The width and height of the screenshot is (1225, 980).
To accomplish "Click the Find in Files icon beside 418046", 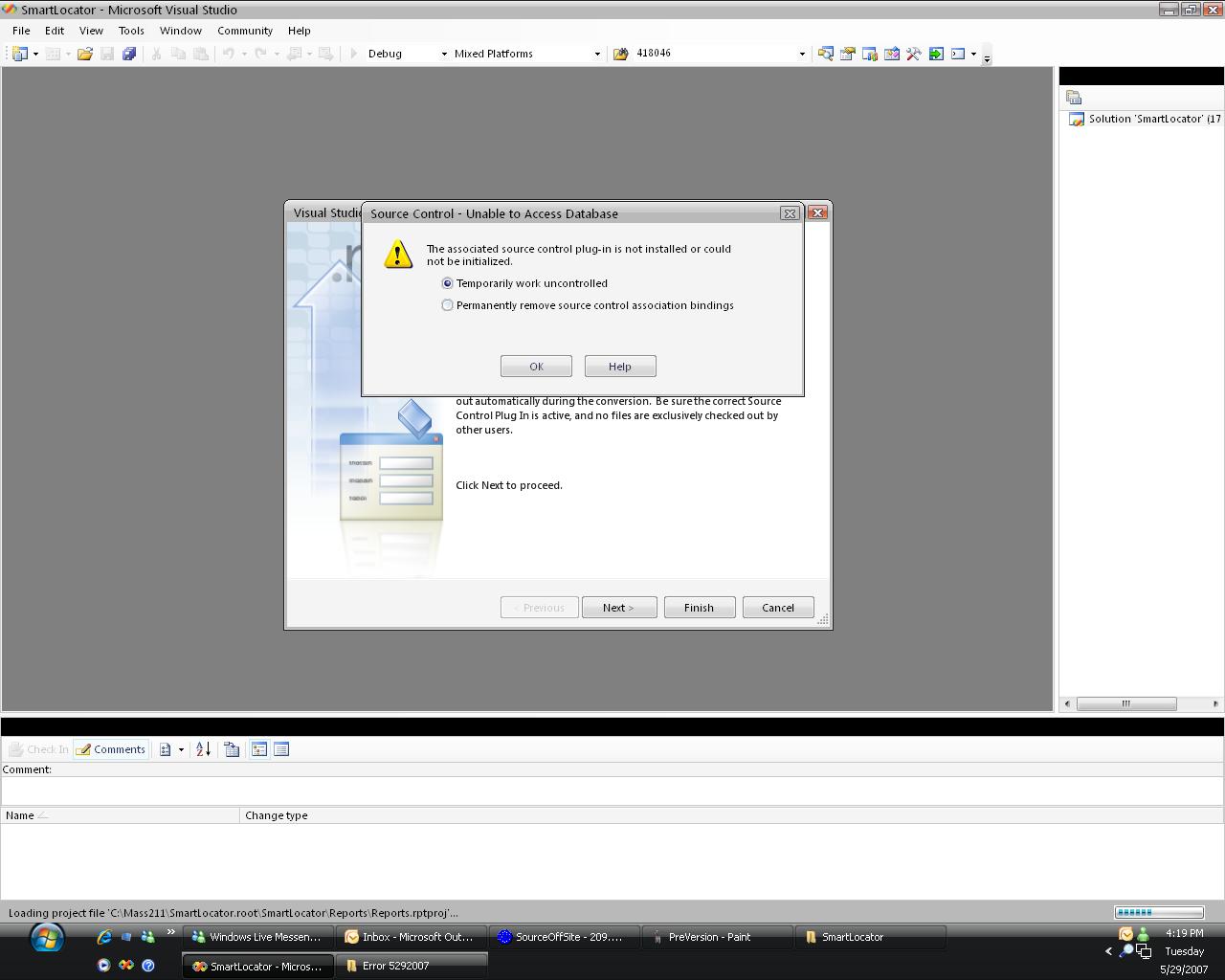I will [x=620, y=54].
